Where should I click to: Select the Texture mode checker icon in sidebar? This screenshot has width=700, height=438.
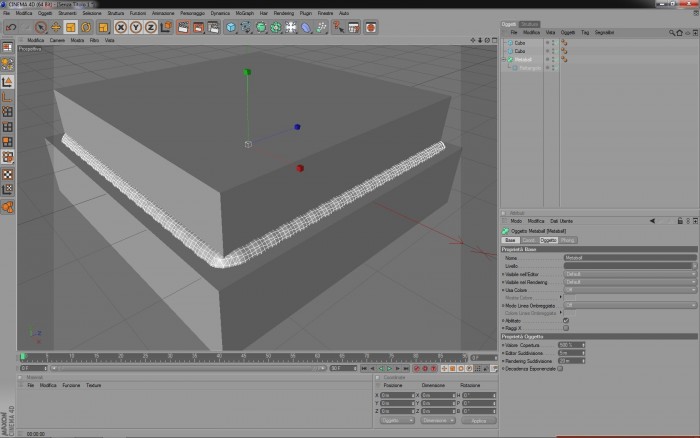[8, 175]
